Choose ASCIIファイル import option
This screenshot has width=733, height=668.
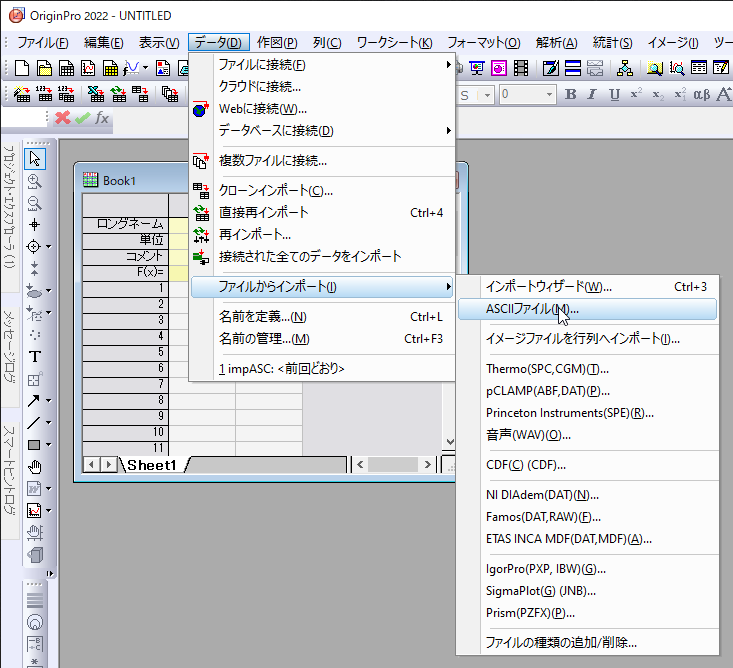[x=587, y=309]
